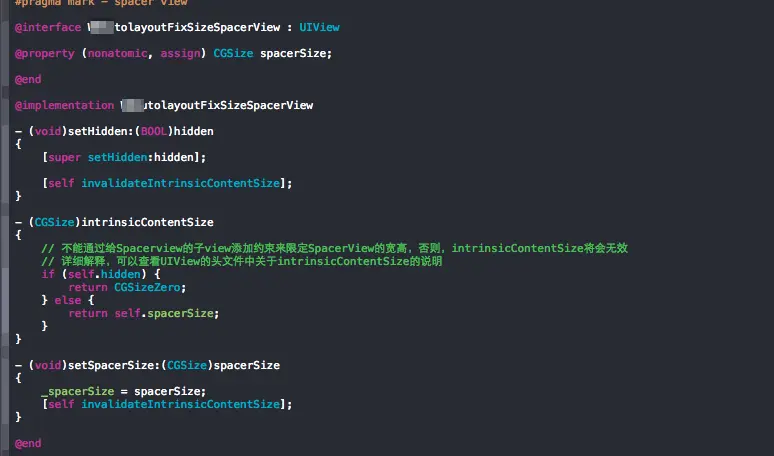This screenshot has width=774, height=456.
Task: Click the return keyword before self.spacerSize
Action: coord(87,314)
